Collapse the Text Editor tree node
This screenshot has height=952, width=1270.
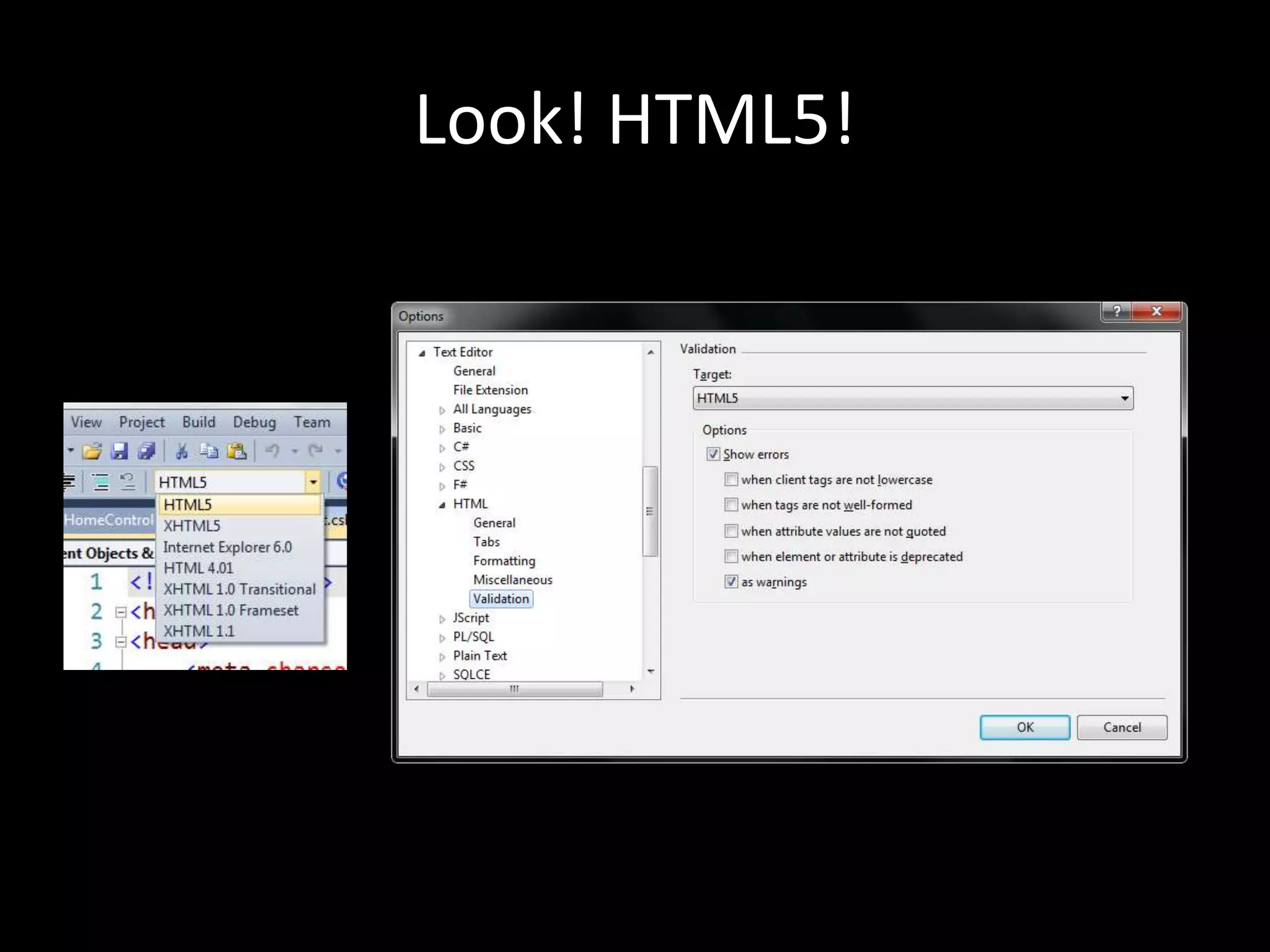(x=422, y=353)
